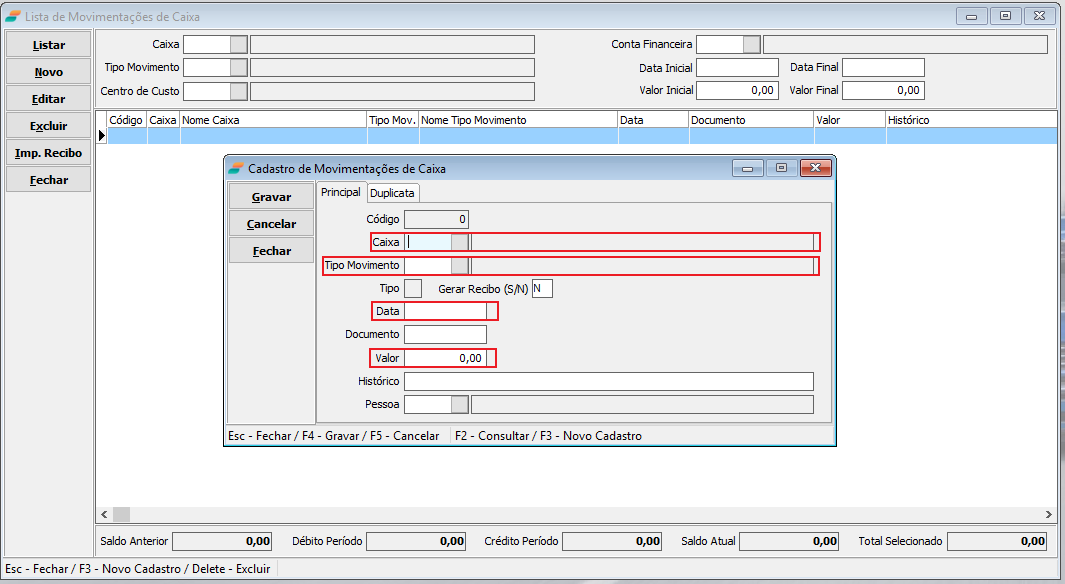This screenshot has height=584, width=1065.
Task: Click the Listar button
Action: tap(49, 45)
